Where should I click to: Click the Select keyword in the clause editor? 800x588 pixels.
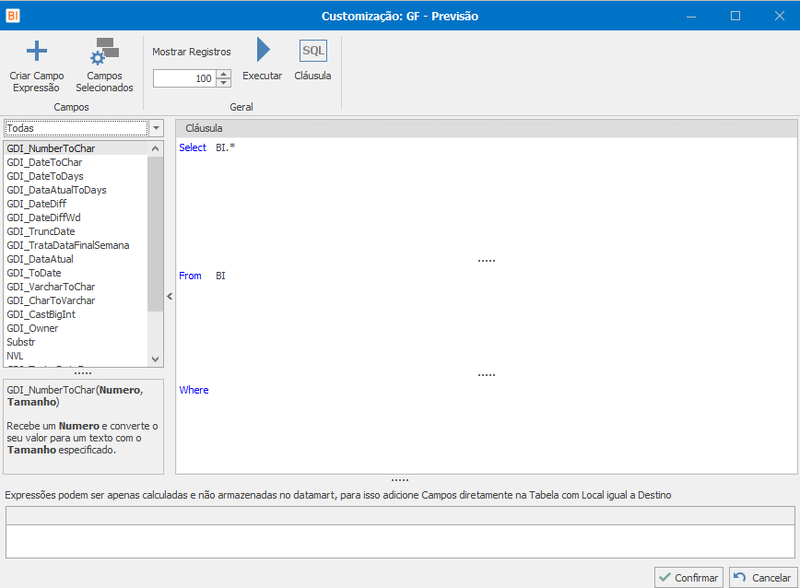tap(193, 148)
